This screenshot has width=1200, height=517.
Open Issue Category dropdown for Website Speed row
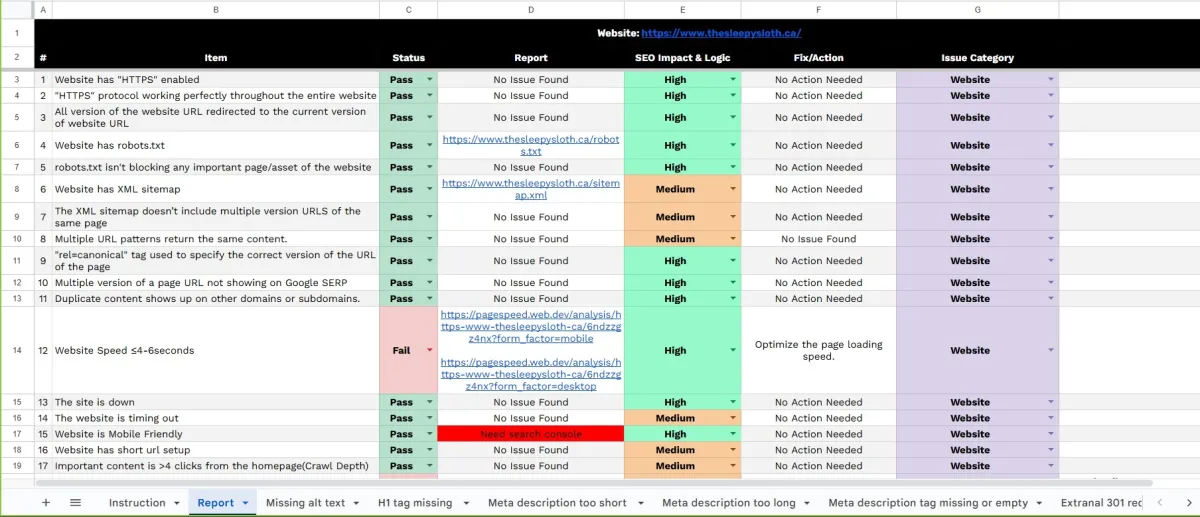click(1050, 351)
